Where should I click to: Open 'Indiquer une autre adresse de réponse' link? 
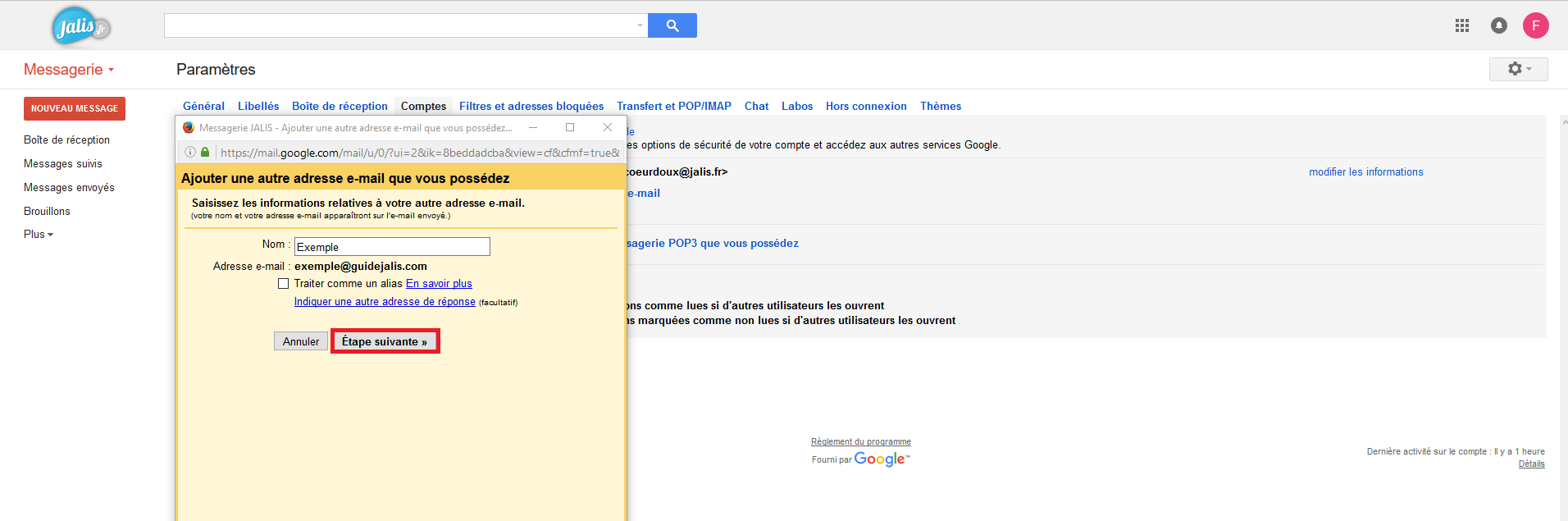click(385, 302)
